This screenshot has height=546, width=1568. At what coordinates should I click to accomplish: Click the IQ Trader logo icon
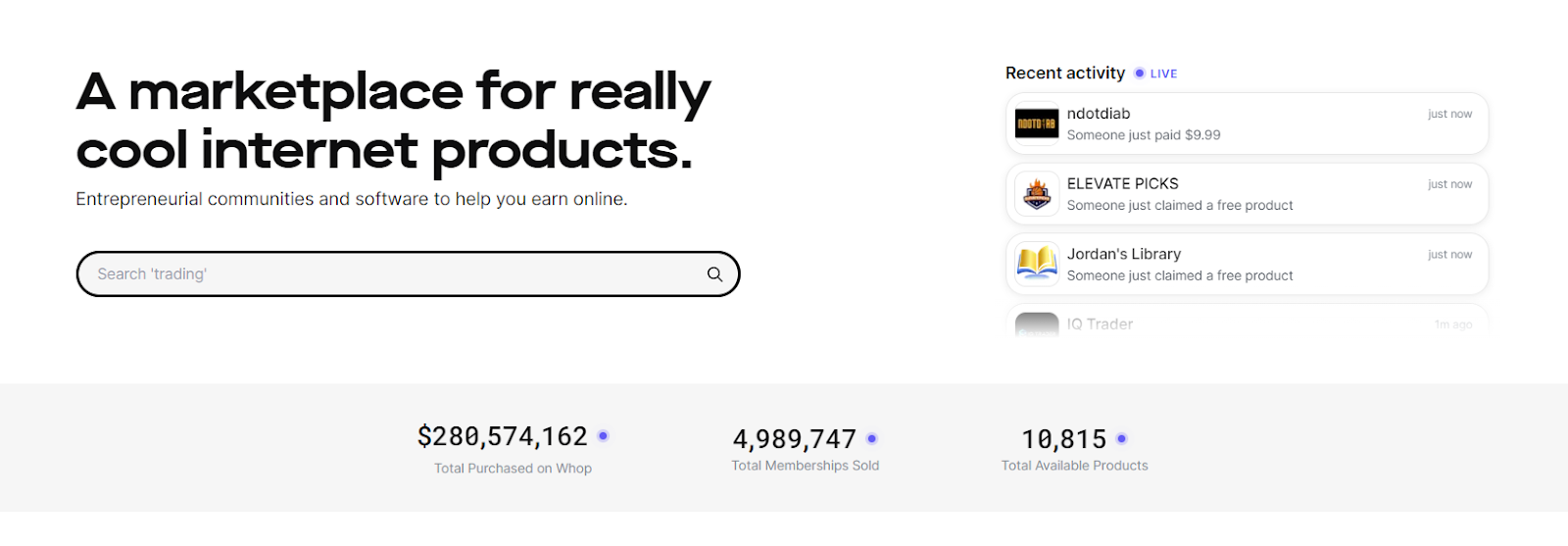(1037, 324)
